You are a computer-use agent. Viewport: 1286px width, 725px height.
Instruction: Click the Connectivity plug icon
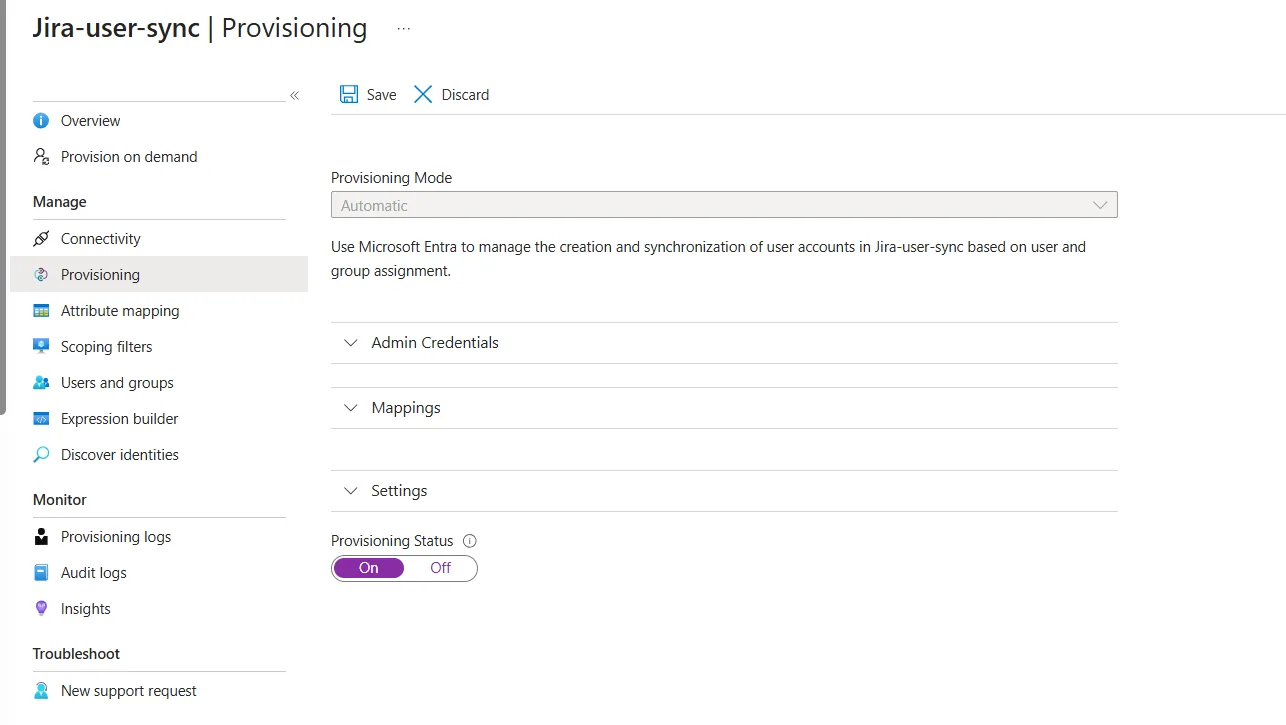click(x=41, y=239)
